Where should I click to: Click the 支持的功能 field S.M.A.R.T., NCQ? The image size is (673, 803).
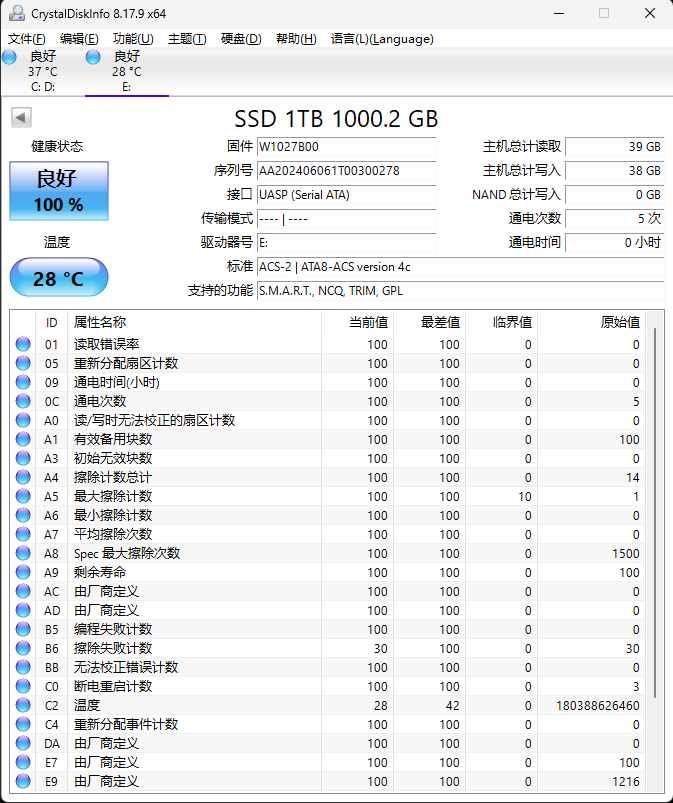point(460,291)
